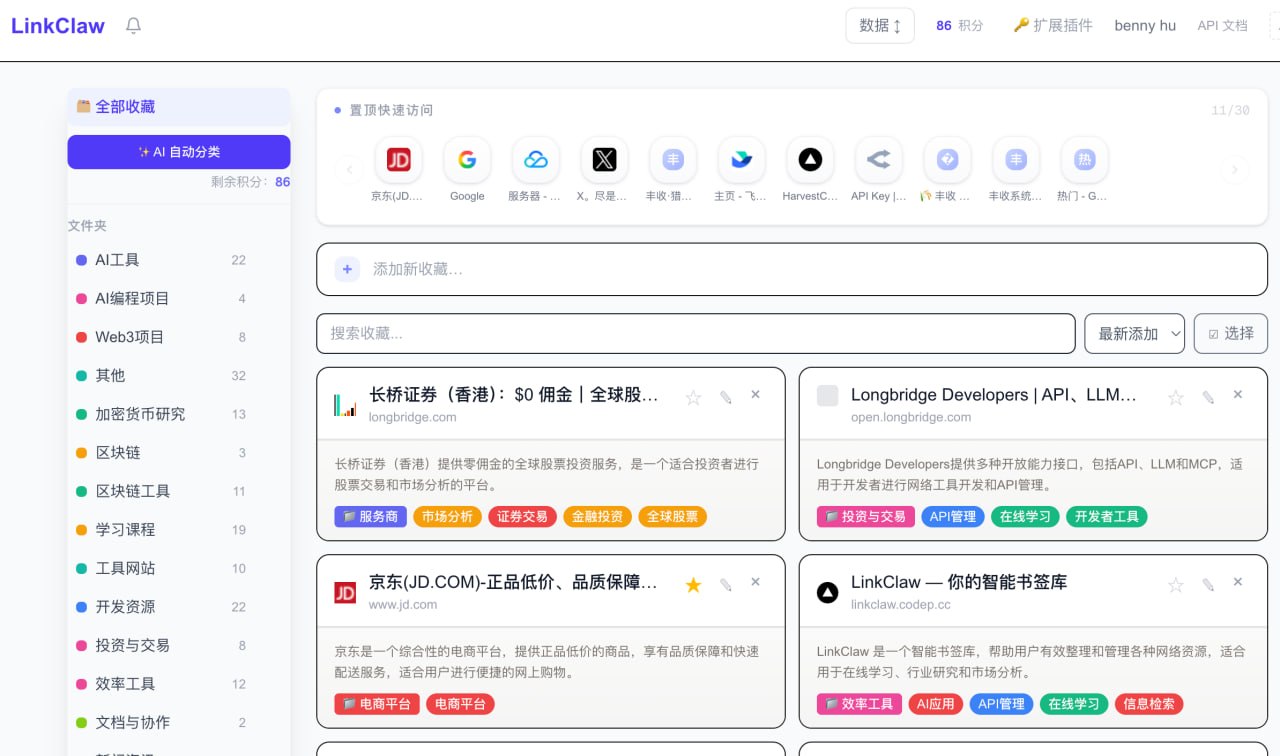Open the API 文档 link
Viewport: 1280px width, 756px height.
click(x=1222, y=26)
